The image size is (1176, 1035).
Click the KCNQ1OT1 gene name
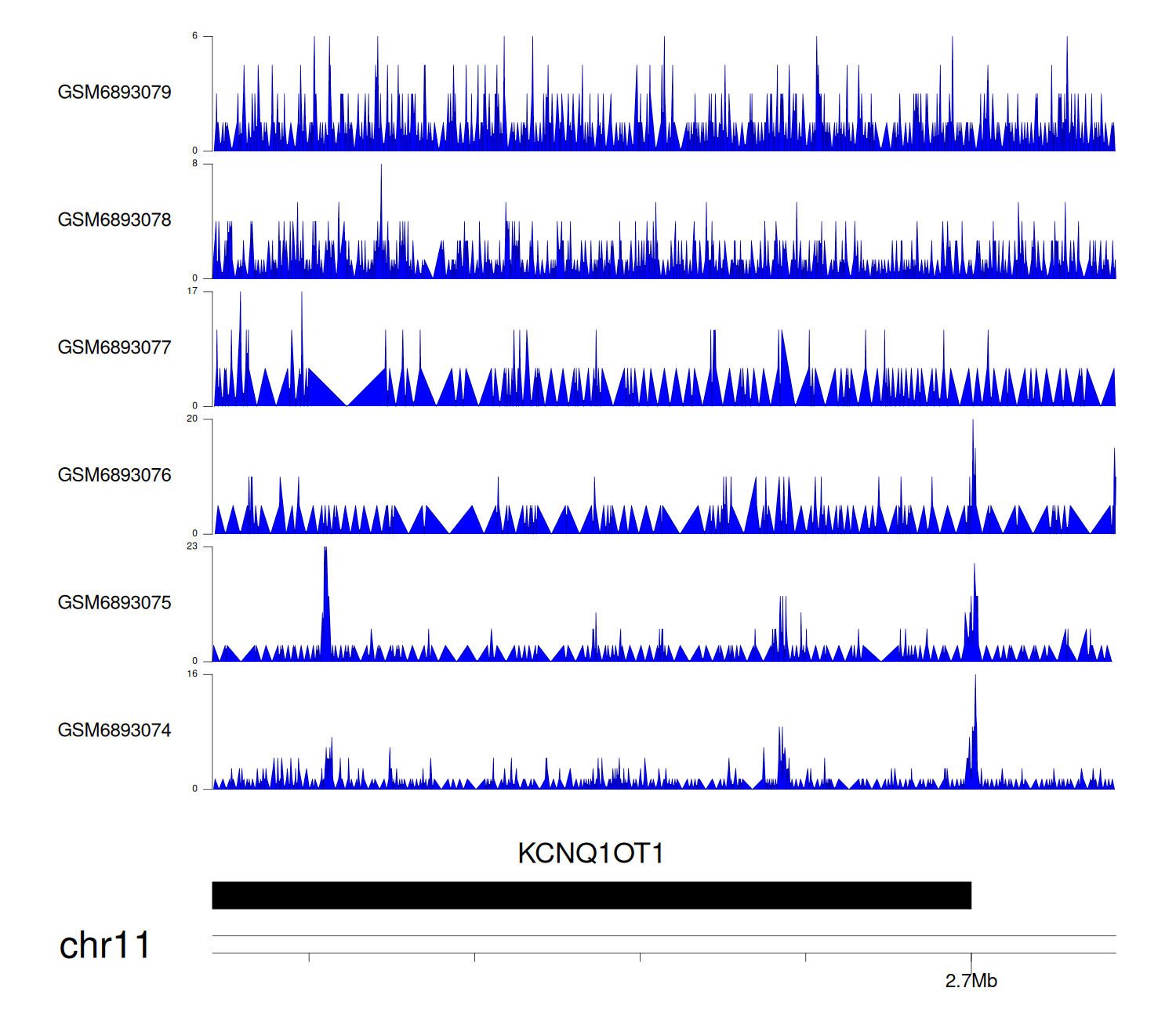pos(590,853)
